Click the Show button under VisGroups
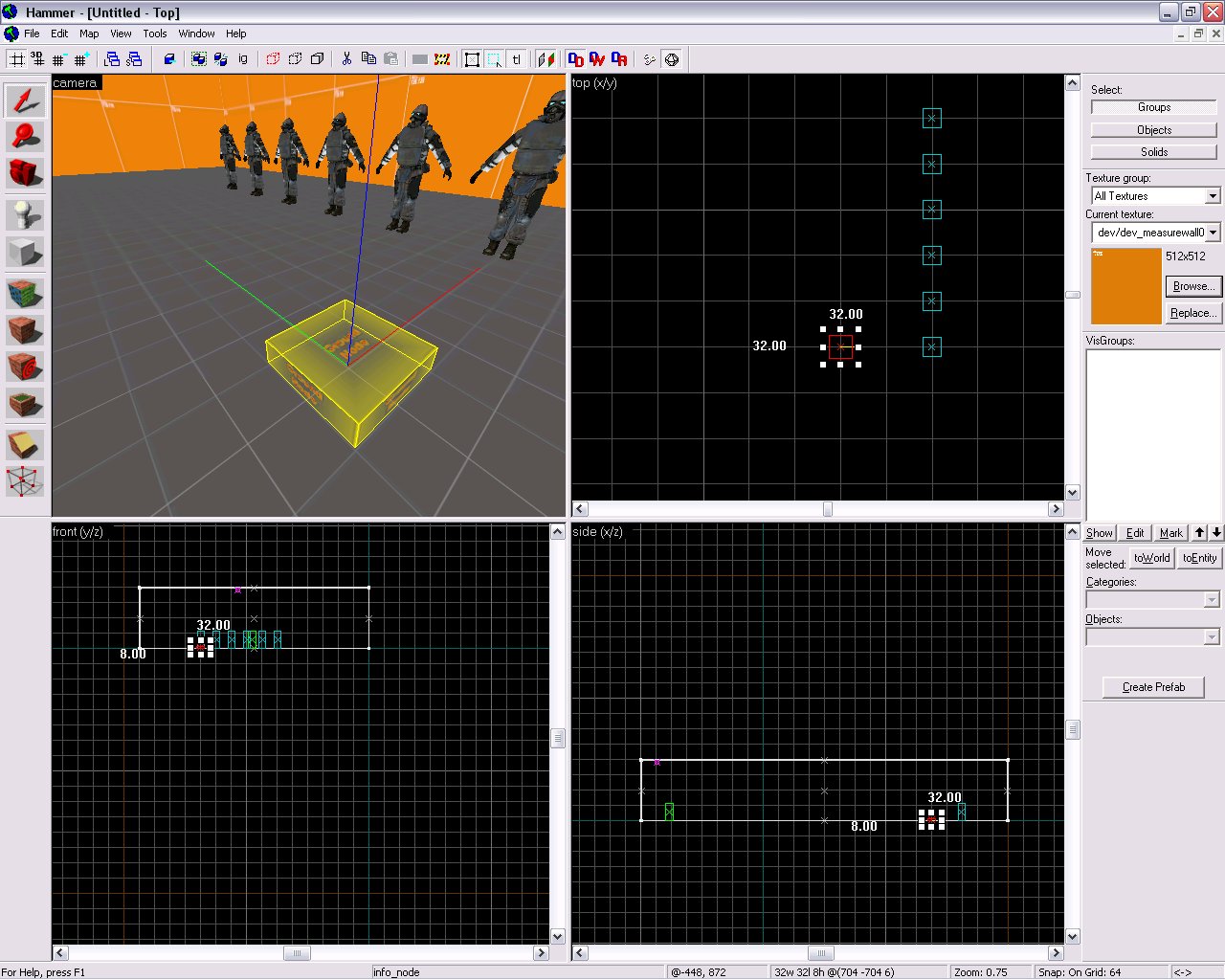This screenshot has width=1225, height=980. pyautogui.click(x=1100, y=533)
